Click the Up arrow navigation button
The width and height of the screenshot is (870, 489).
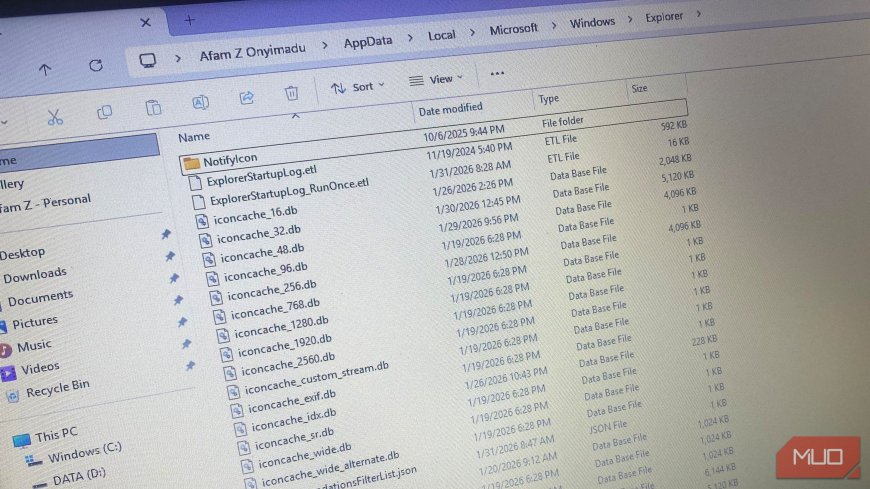pyautogui.click(x=45, y=69)
